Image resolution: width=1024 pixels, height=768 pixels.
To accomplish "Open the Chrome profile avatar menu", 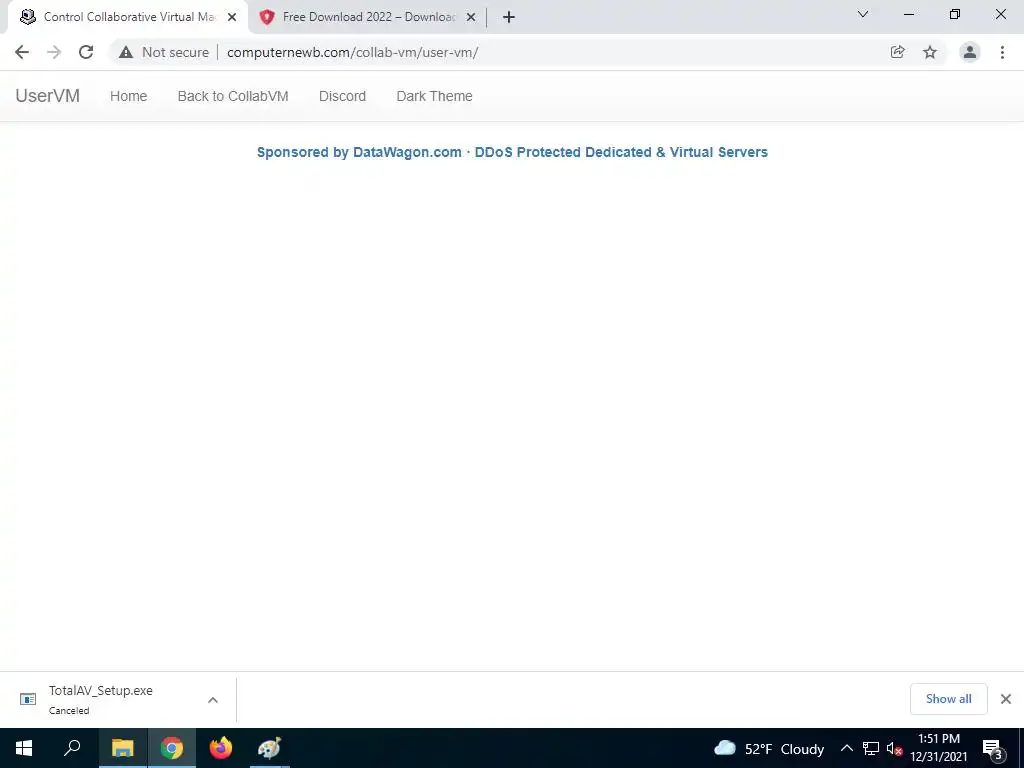I will 970,52.
